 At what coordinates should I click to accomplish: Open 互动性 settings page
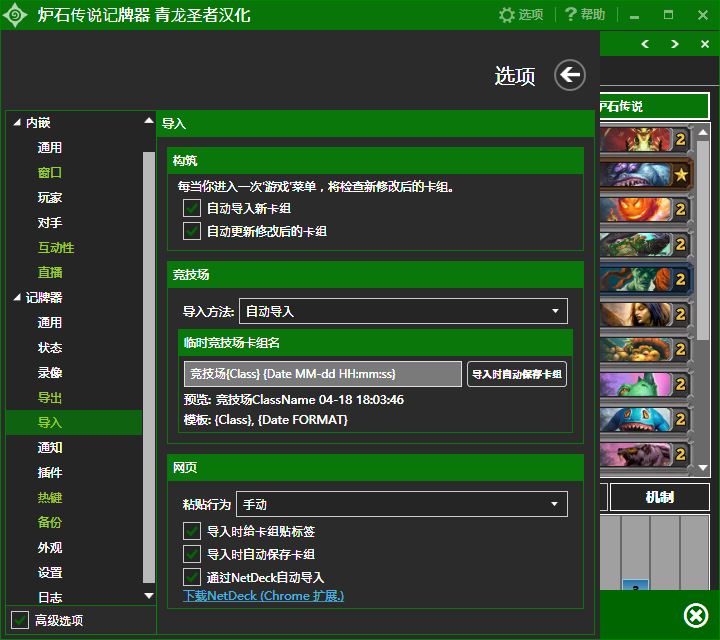point(56,247)
